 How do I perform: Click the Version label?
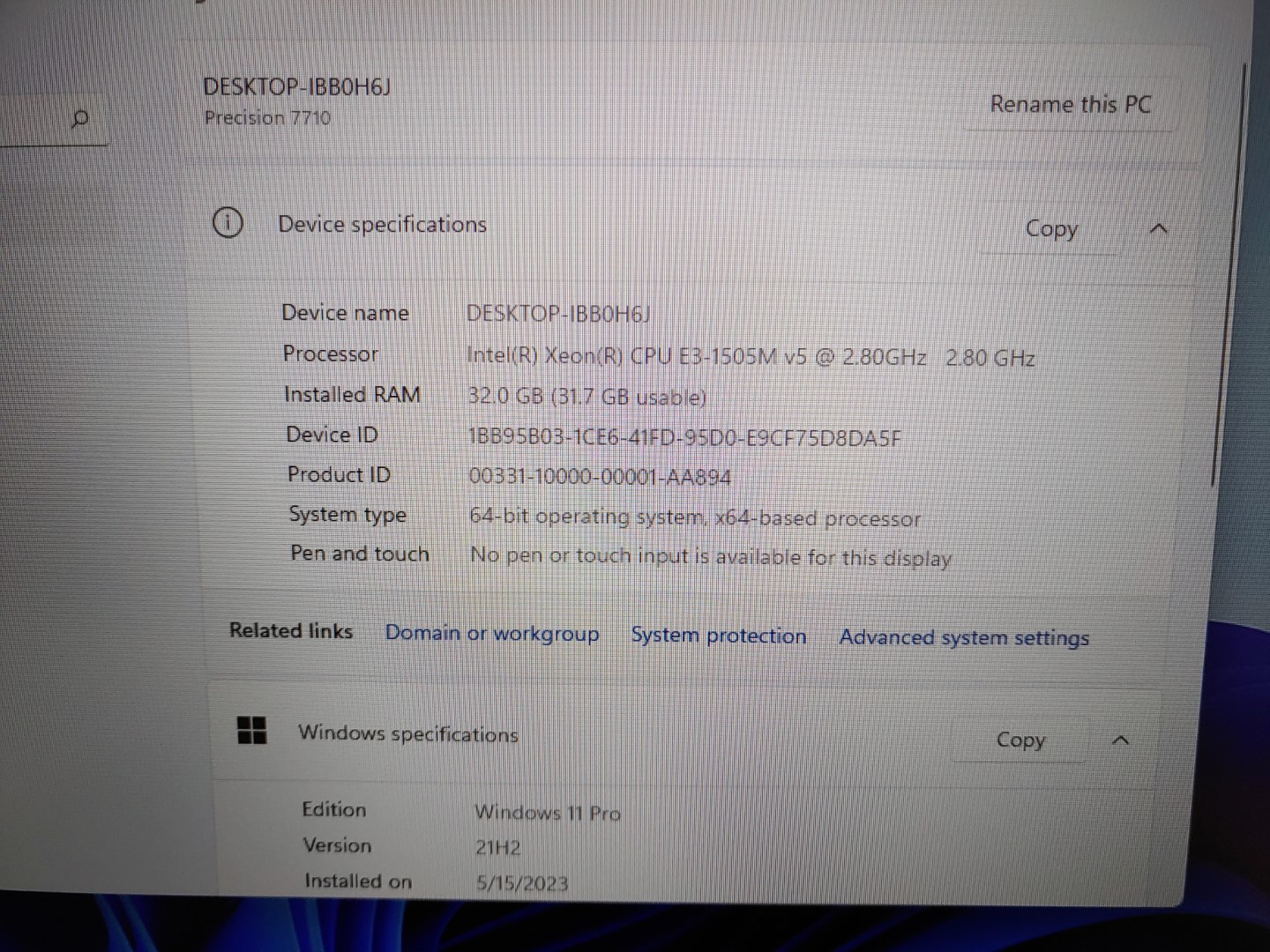pyautogui.click(x=338, y=845)
